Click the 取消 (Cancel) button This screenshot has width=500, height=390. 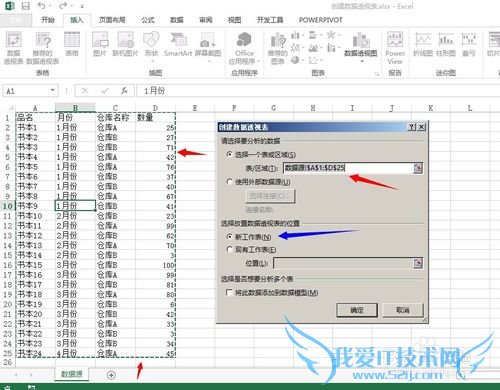click(403, 310)
